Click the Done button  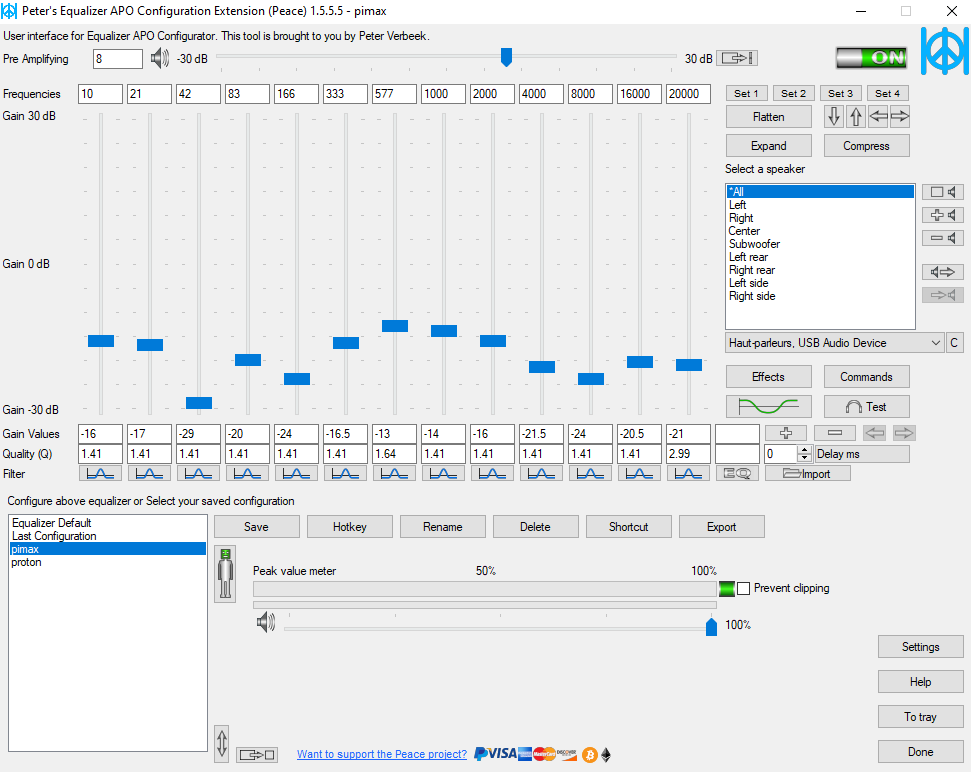(x=920, y=752)
